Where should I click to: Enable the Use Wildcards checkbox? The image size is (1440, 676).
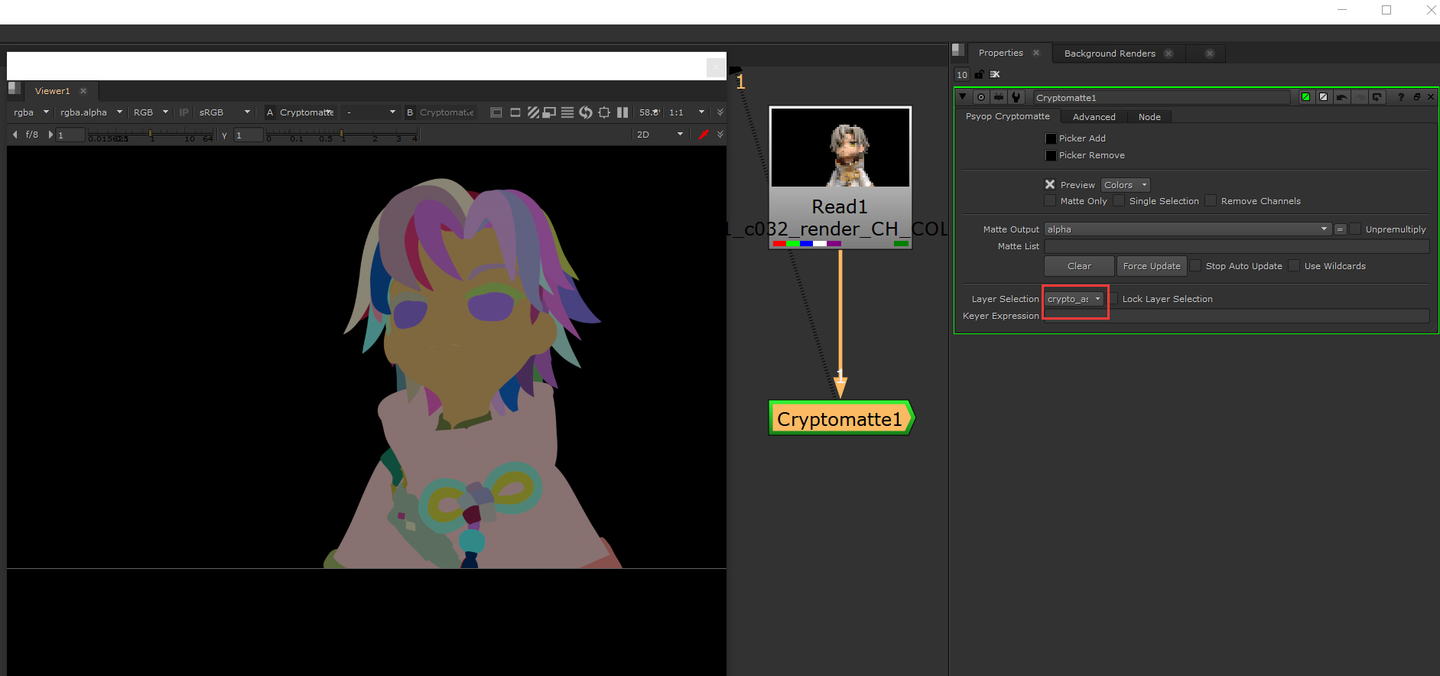[1295, 265]
